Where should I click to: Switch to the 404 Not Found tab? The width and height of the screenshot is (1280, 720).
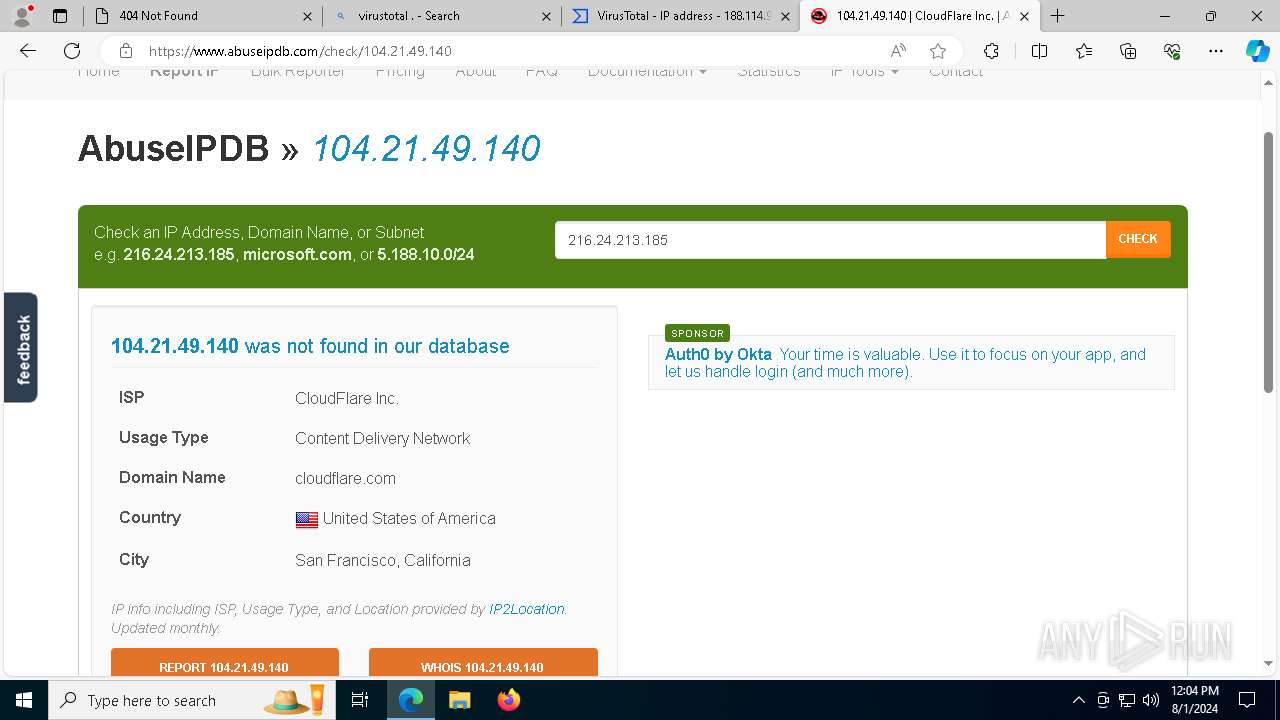203,16
